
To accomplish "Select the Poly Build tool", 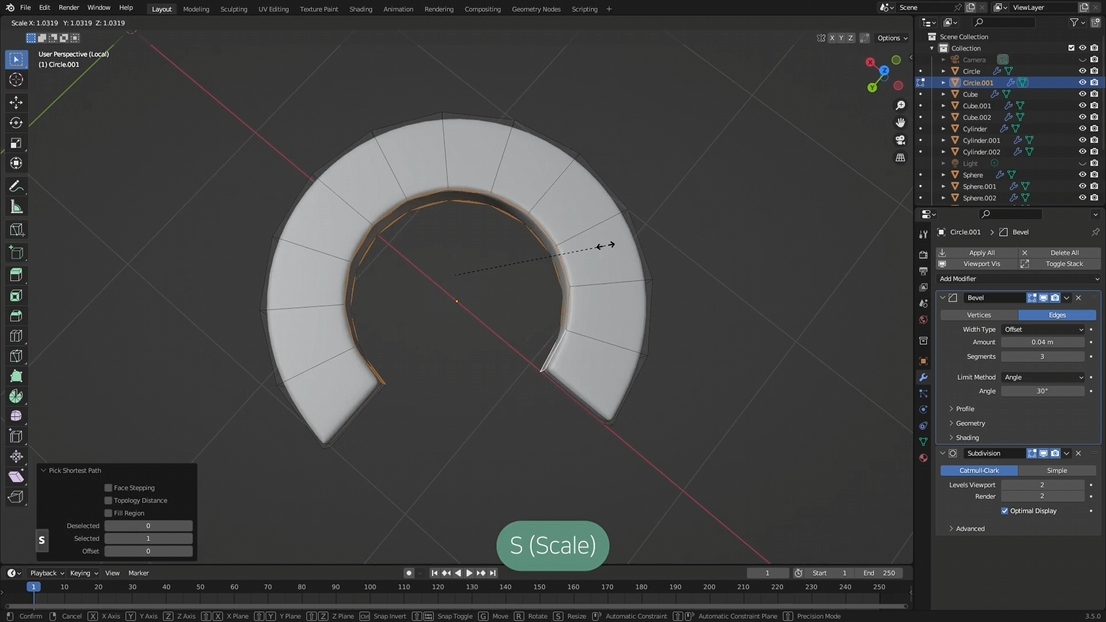I will click(x=16, y=377).
